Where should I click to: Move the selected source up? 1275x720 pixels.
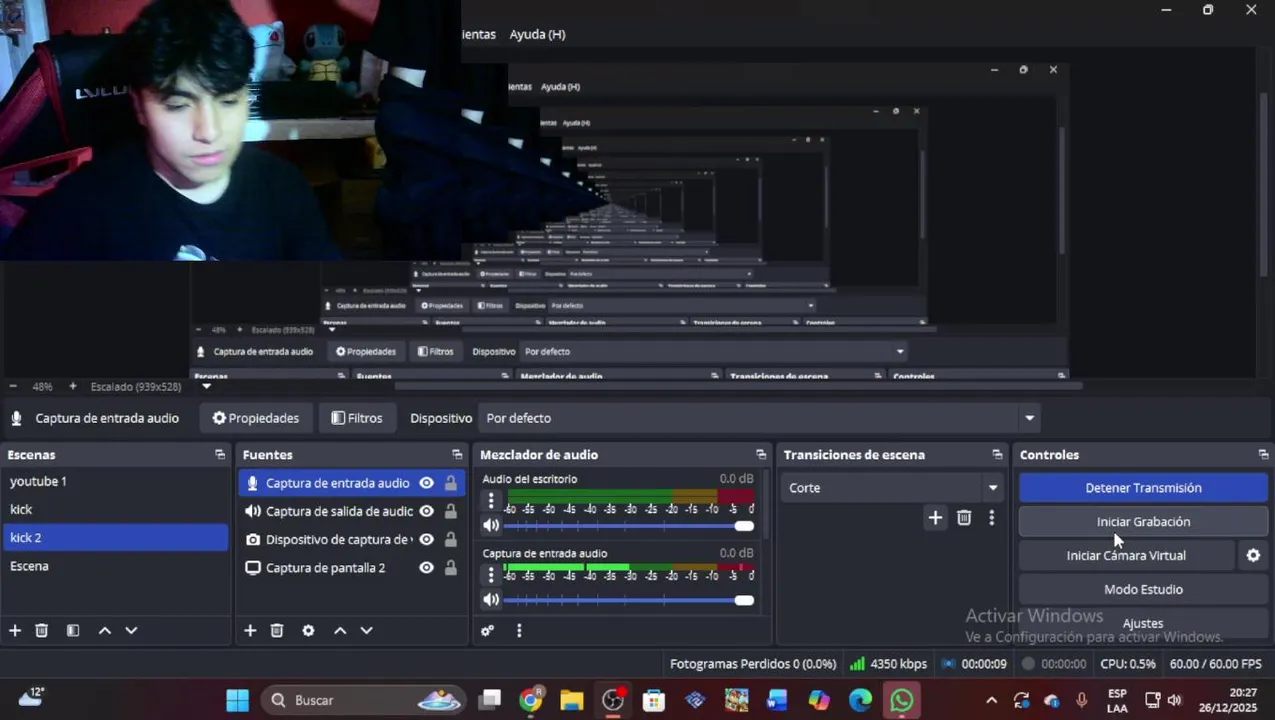point(340,631)
